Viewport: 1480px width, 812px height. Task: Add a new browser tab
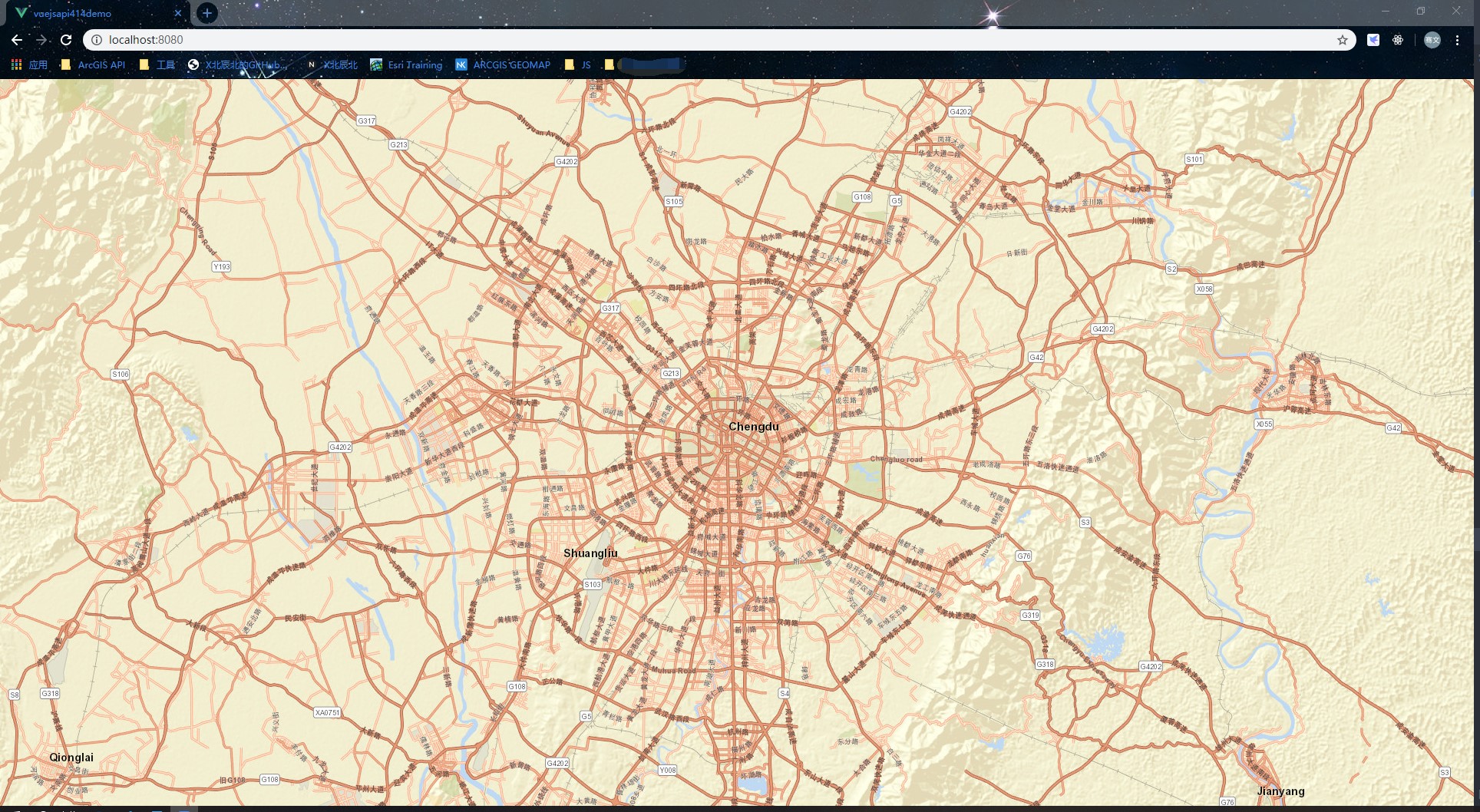point(206,13)
